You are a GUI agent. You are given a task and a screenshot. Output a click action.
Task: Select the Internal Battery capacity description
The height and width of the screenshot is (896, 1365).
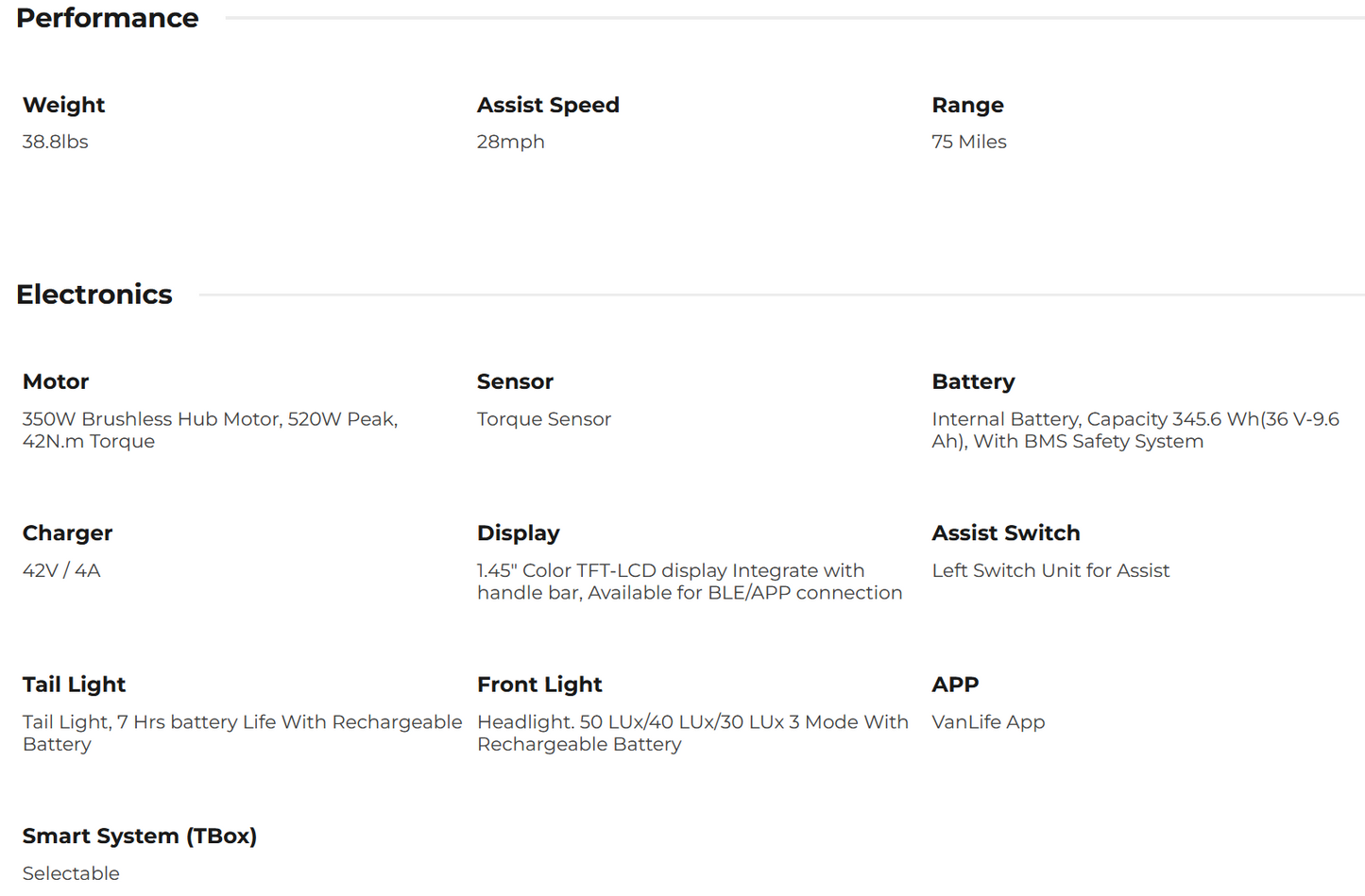tap(1135, 430)
